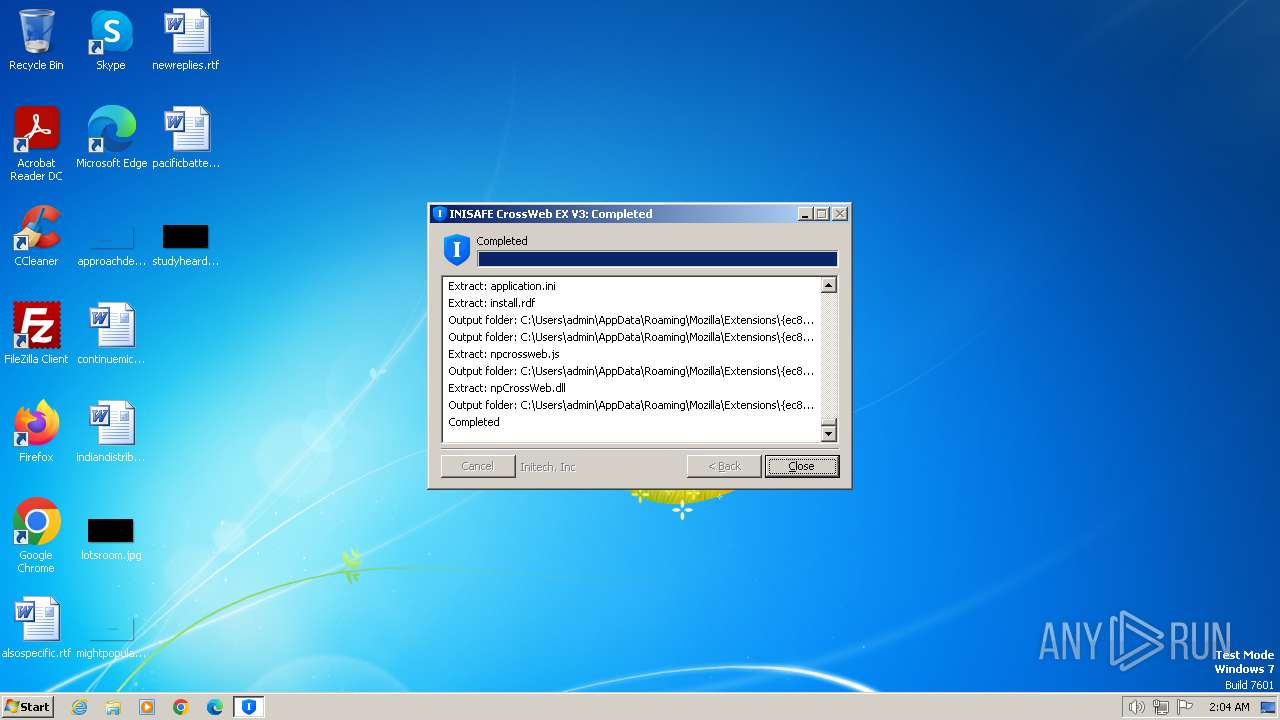Open Acrobat Reader DC shortcut
Viewport: 1280px width, 720px height.
coord(36,143)
